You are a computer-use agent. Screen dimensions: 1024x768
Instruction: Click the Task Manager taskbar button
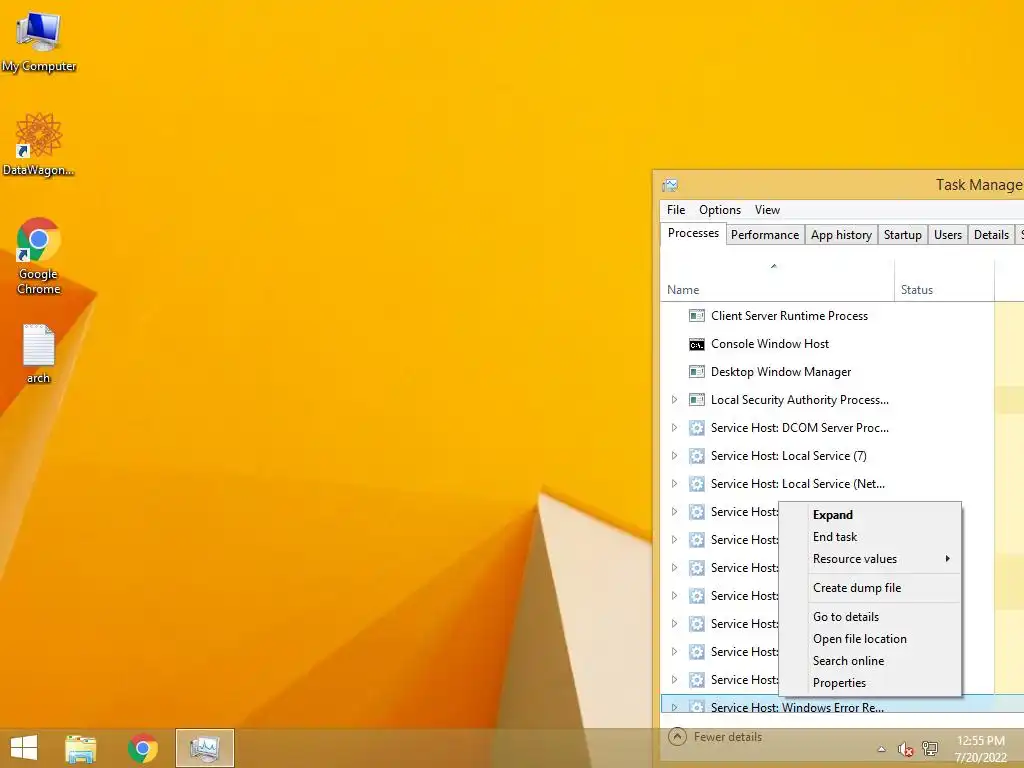pos(204,748)
